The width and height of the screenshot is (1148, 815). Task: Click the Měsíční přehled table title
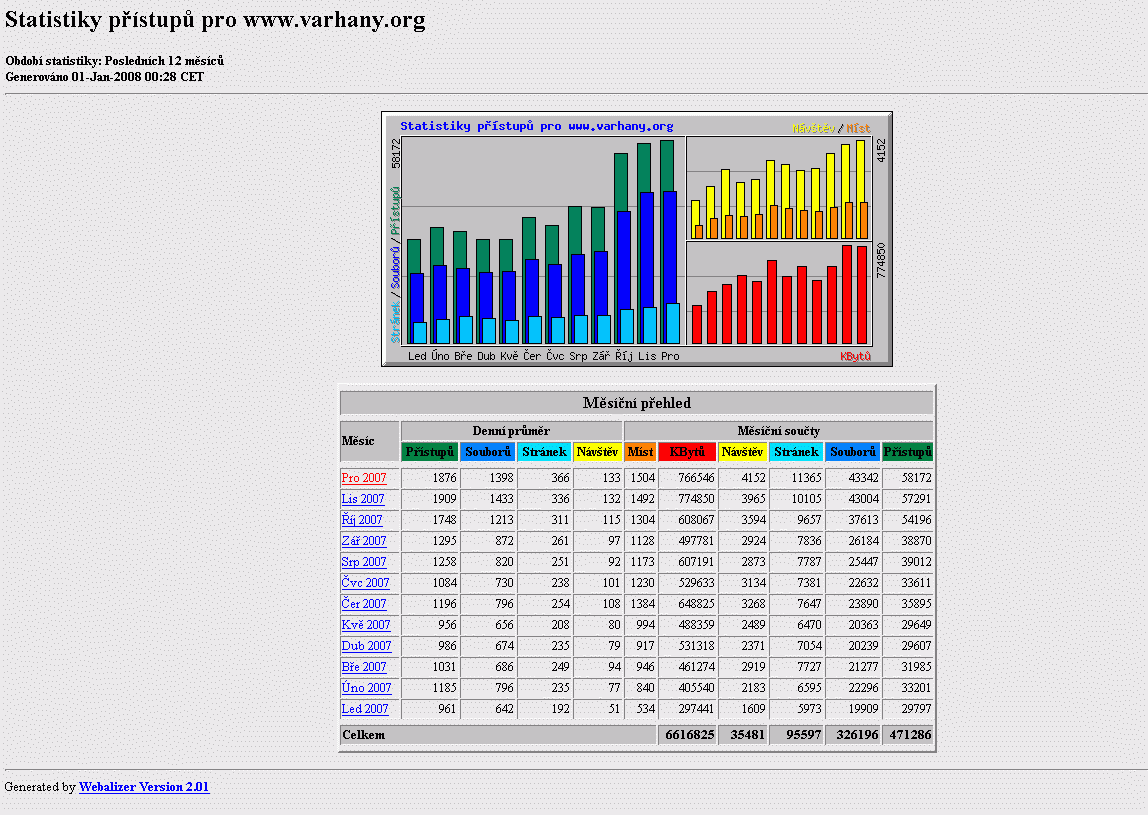[637, 403]
